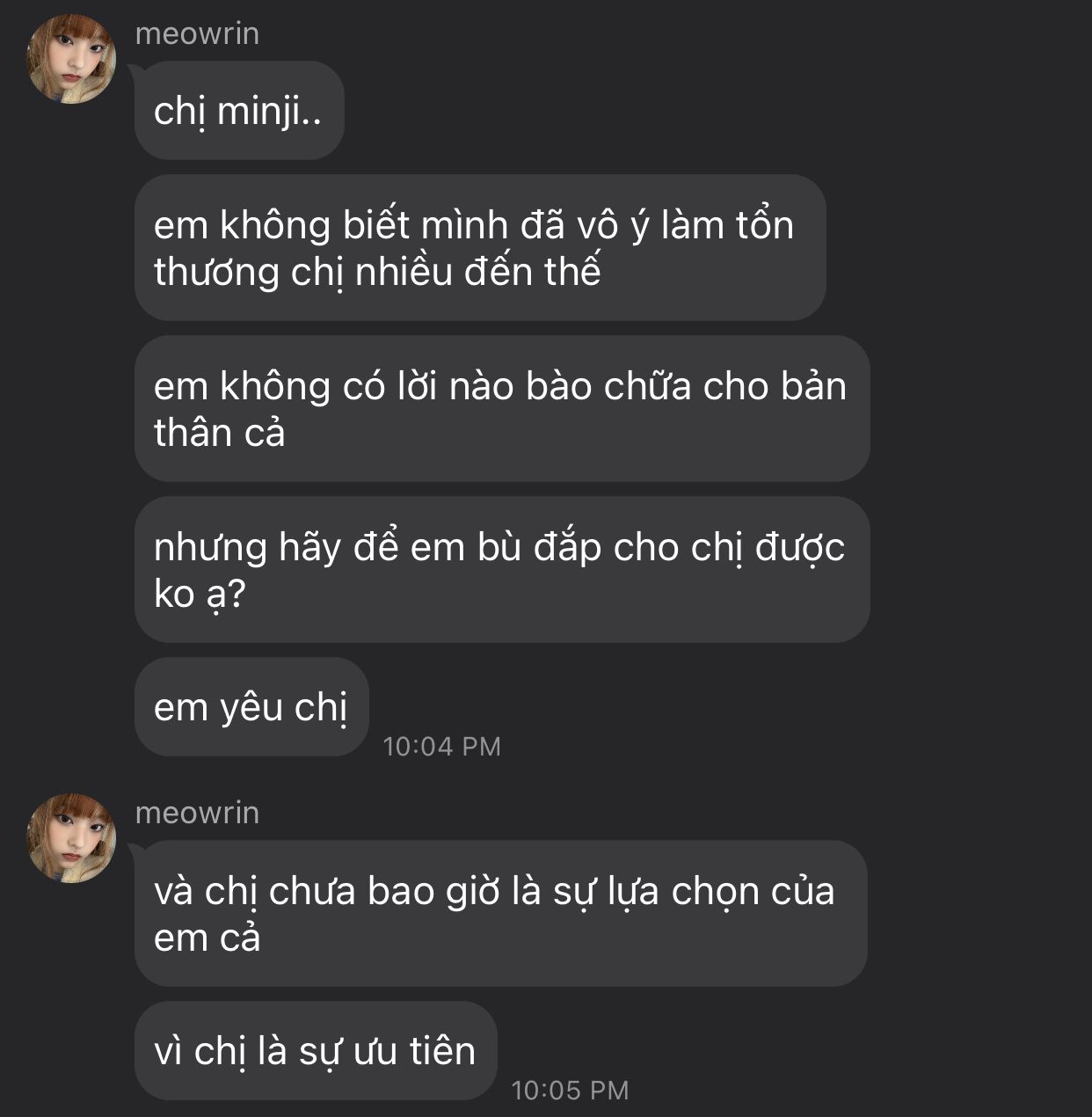This screenshot has height=1117, width=1092.
Task: Click the words 'em cả' in the 10:05 message
Action: click(207, 938)
